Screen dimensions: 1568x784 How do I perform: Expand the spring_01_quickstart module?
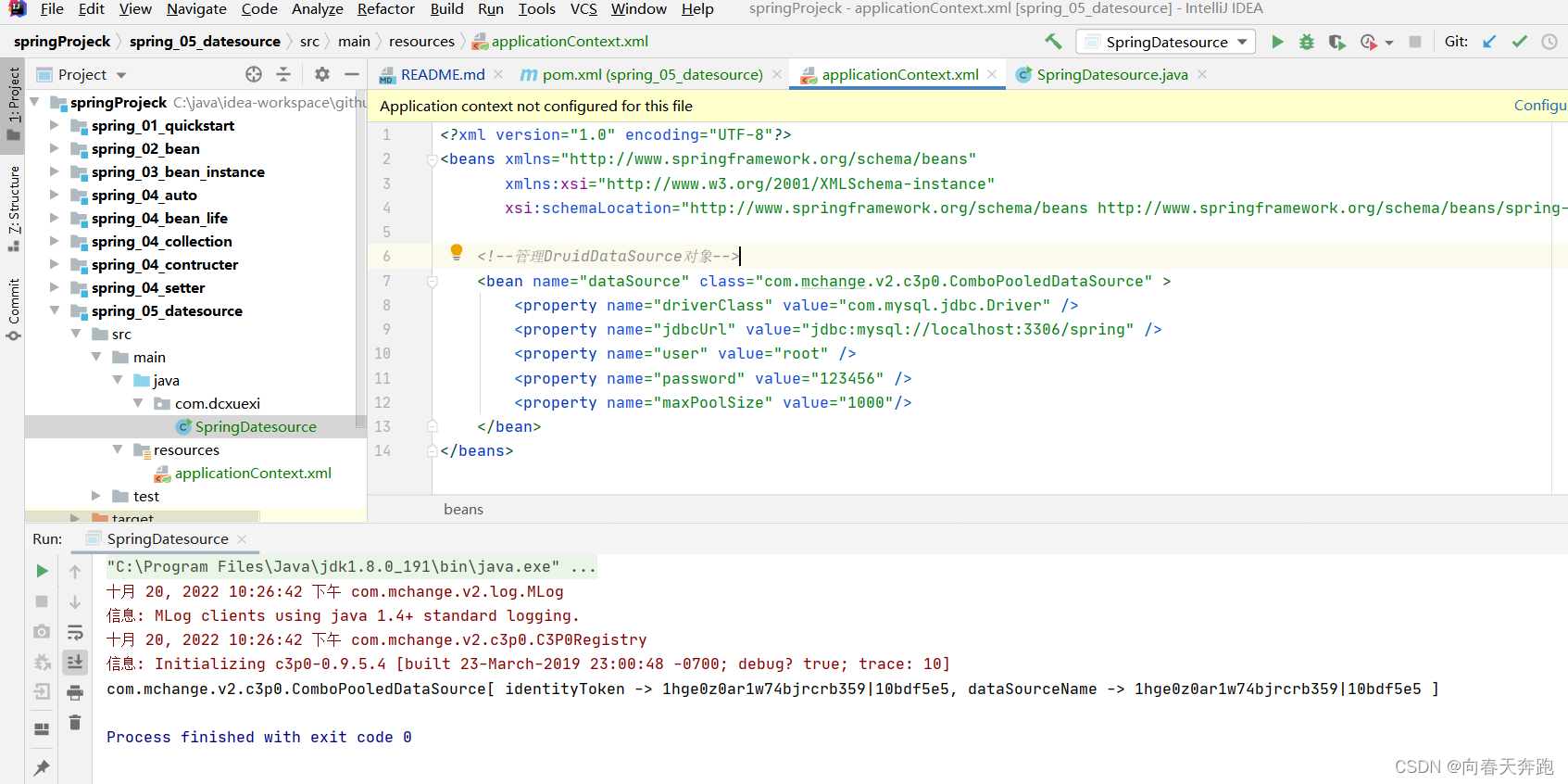click(55, 125)
